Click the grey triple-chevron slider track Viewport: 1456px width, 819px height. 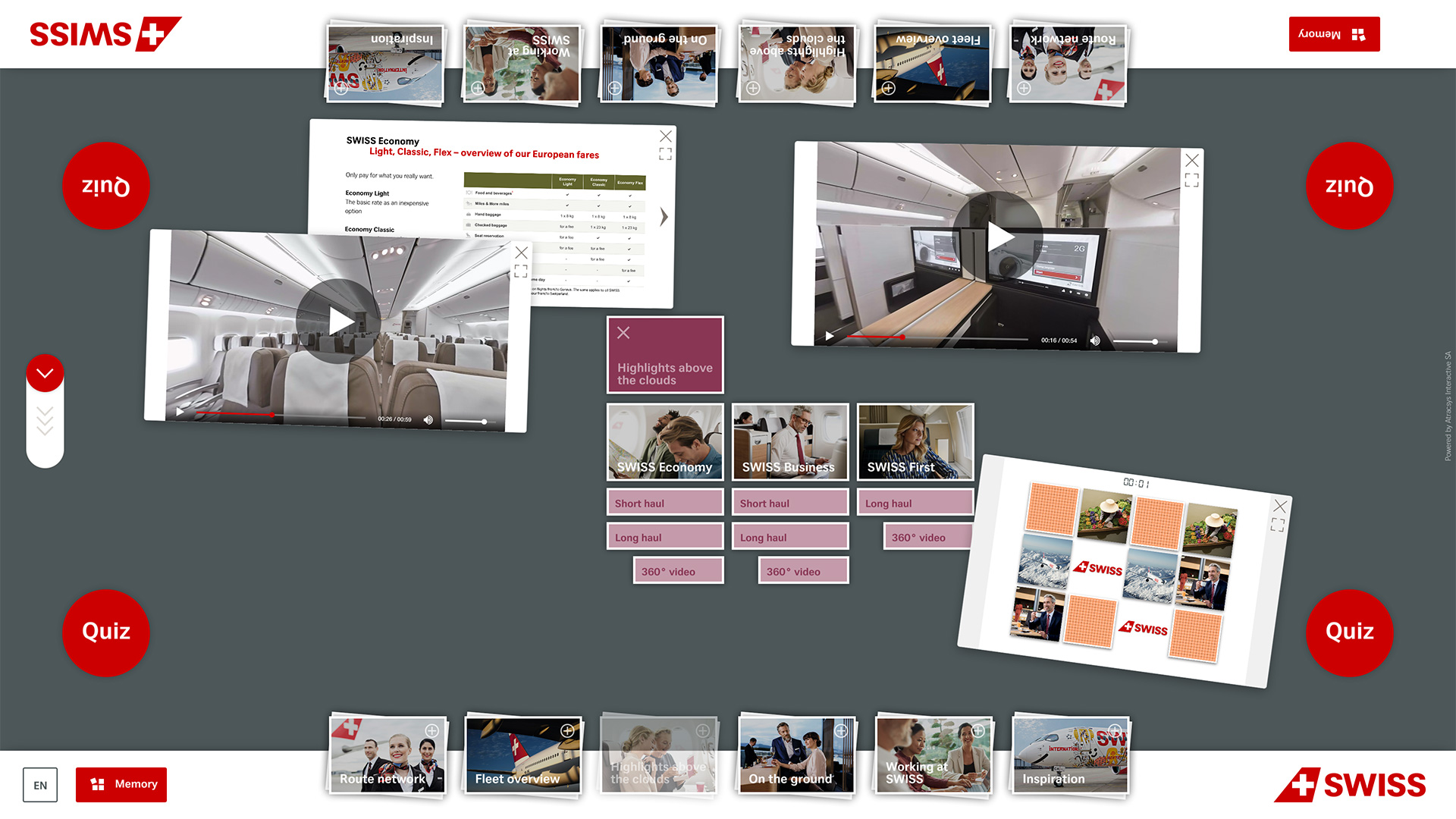tap(45, 421)
